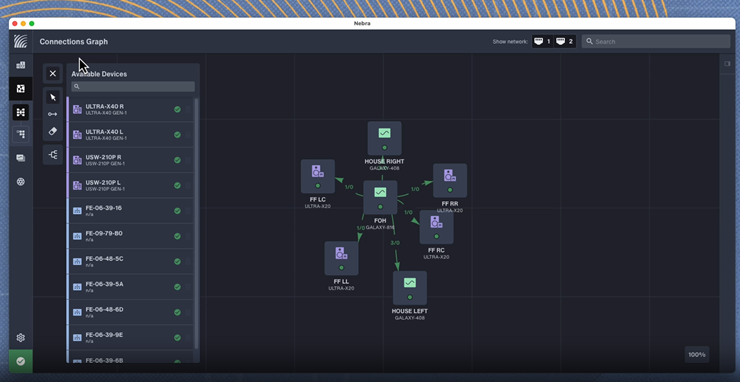
Task: Select the HOUSE RIGHT GALAXY-408 node
Action: [385, 138]
